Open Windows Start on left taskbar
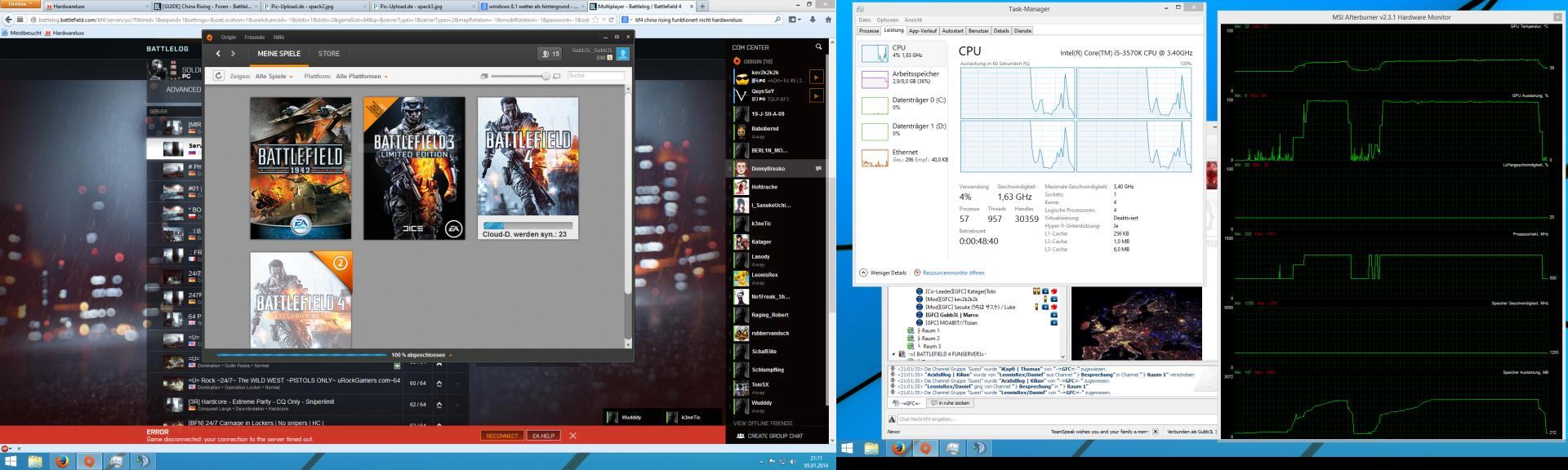The width and height of the screenshot is (1568, 470). tap(11, 462)
